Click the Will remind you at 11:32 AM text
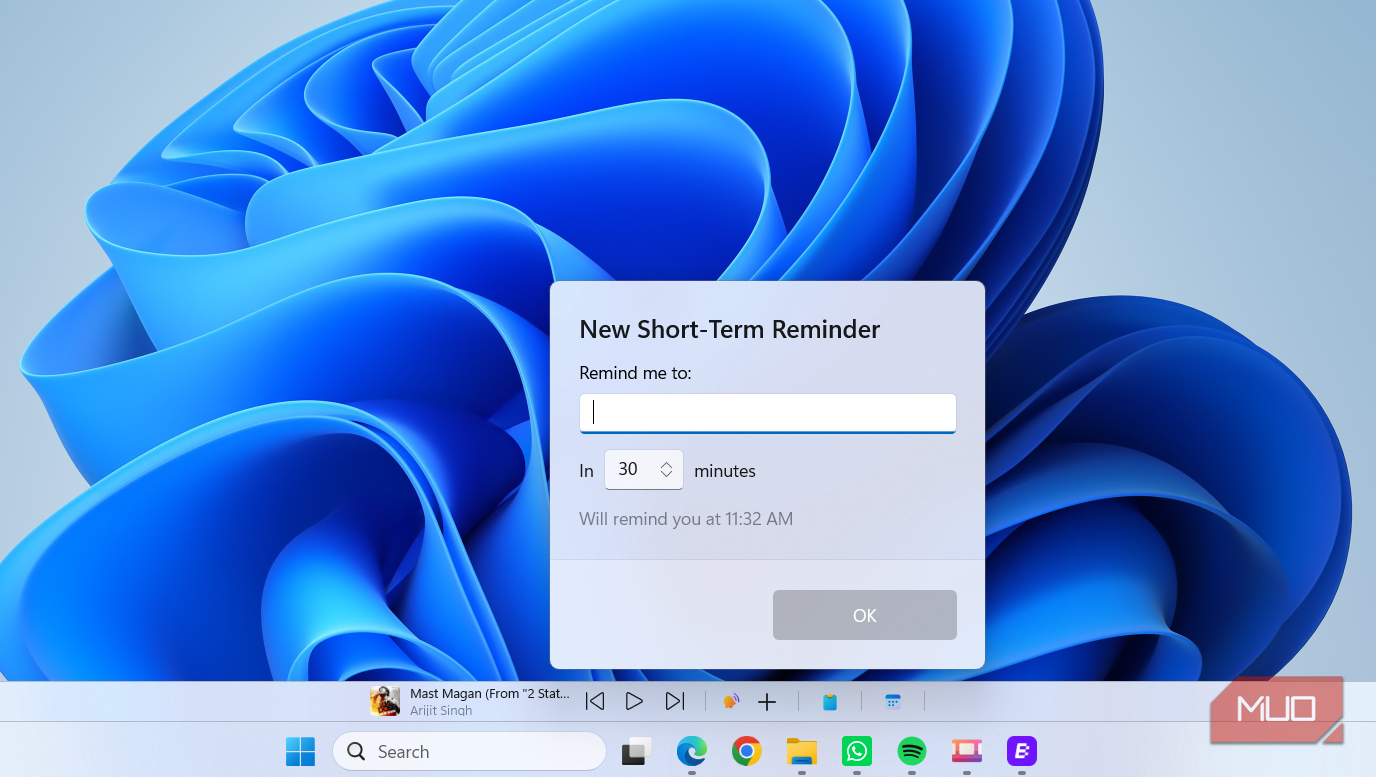 [x=686, y=519]
